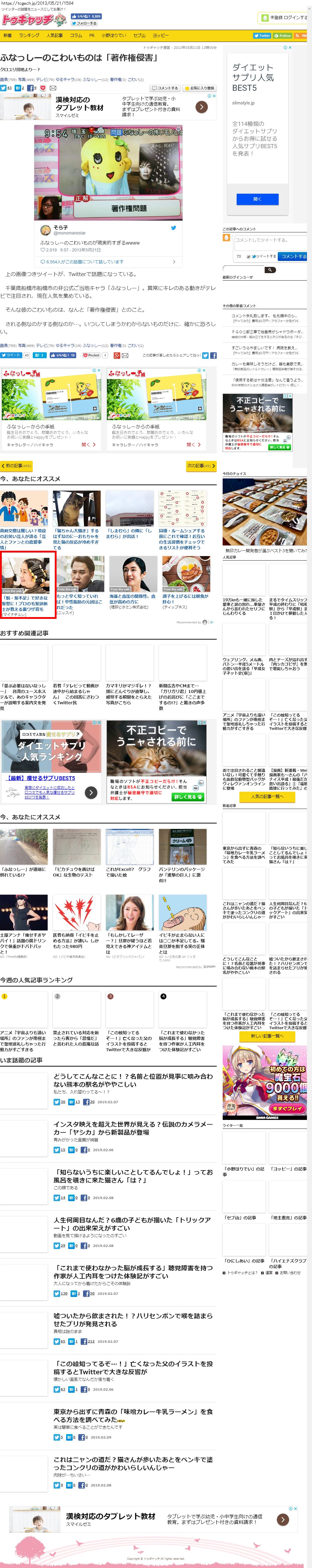Open the コラム menu item
312x1568 pixels.
click(76, 36)
